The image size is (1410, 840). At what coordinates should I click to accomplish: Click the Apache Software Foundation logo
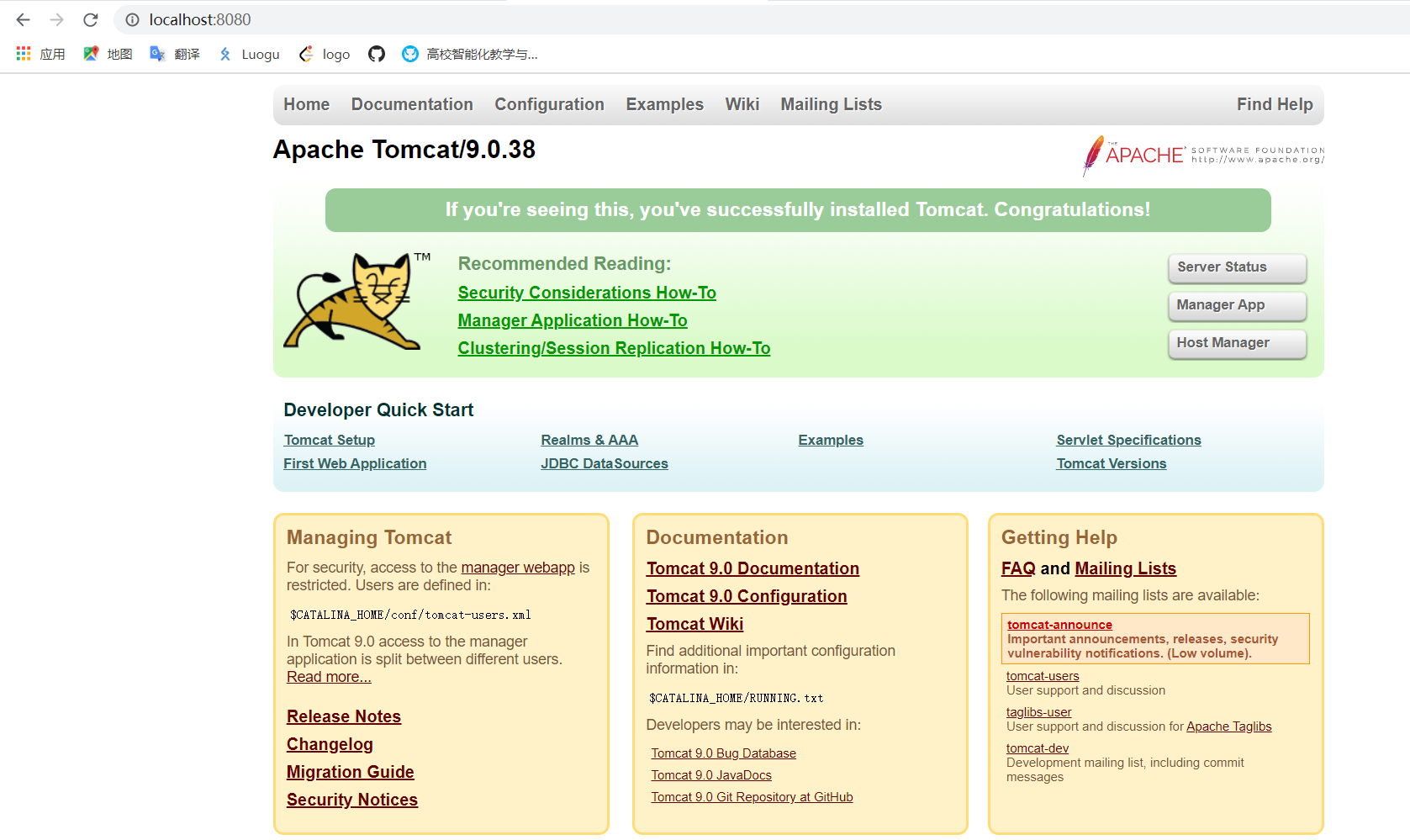pos(1202,155)
